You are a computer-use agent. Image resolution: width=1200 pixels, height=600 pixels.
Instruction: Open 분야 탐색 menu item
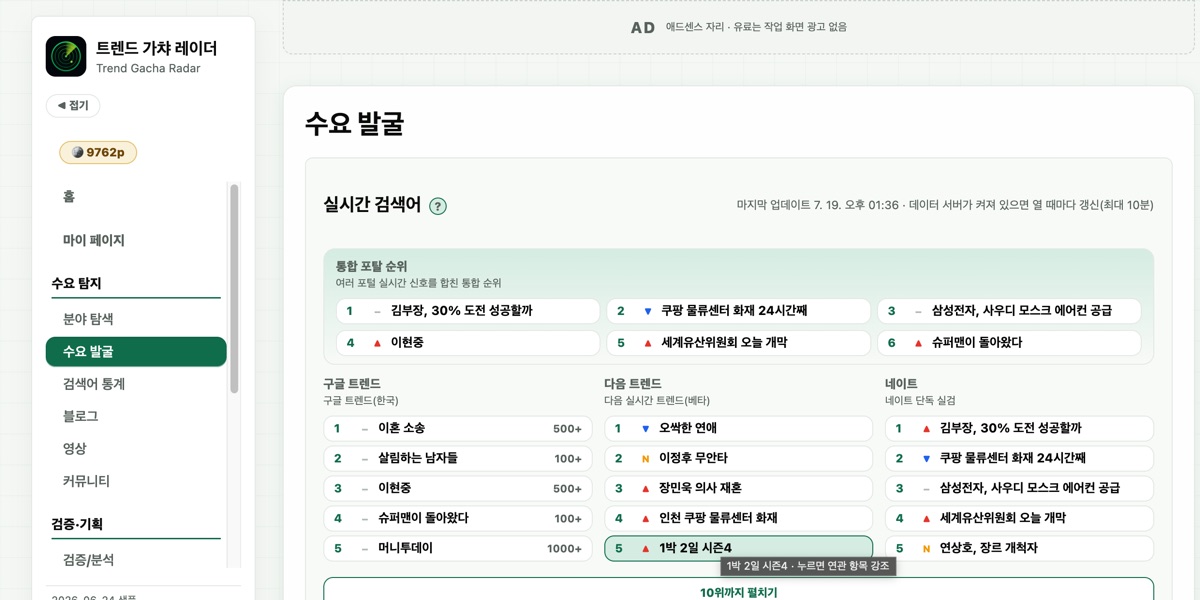click(136, 319)
